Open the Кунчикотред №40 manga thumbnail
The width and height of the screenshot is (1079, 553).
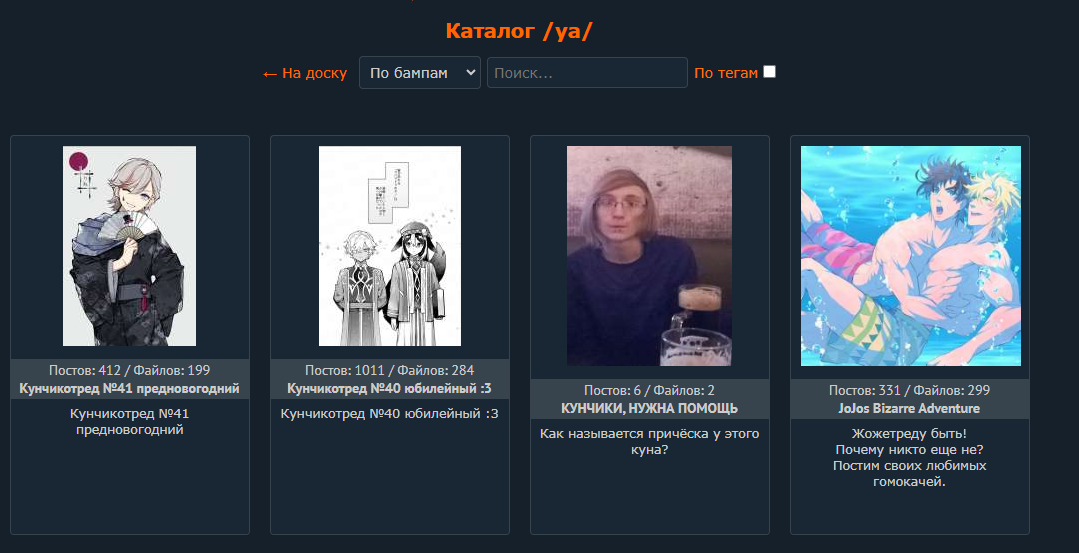(389, 246)
